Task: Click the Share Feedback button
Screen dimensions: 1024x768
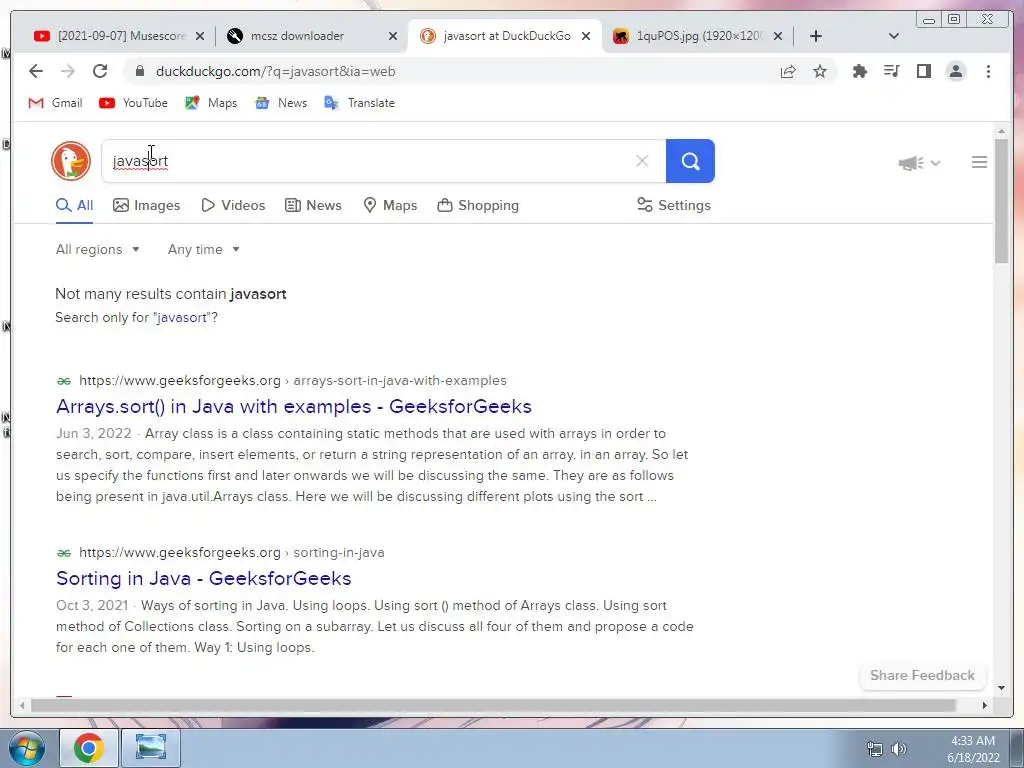Action: click(922, 675)
